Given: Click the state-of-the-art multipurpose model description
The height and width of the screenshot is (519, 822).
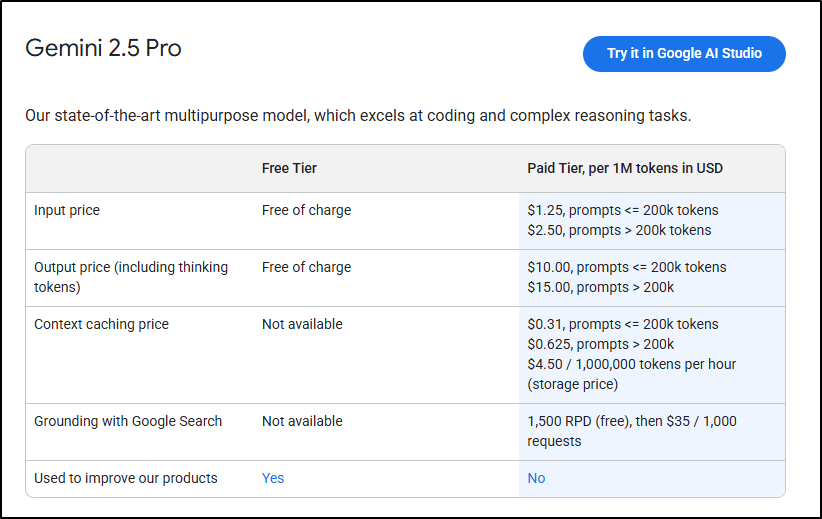Looking at the screenshot, I should pyautogui.click(x=358, y=115).
